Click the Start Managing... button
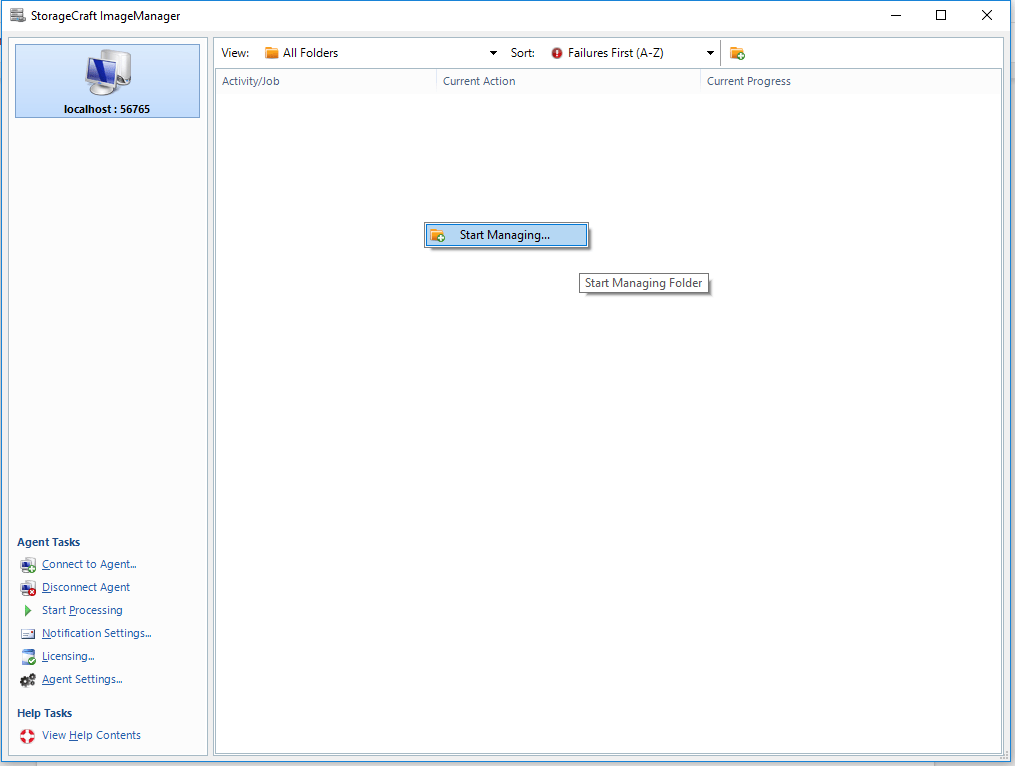 [506, 234]
